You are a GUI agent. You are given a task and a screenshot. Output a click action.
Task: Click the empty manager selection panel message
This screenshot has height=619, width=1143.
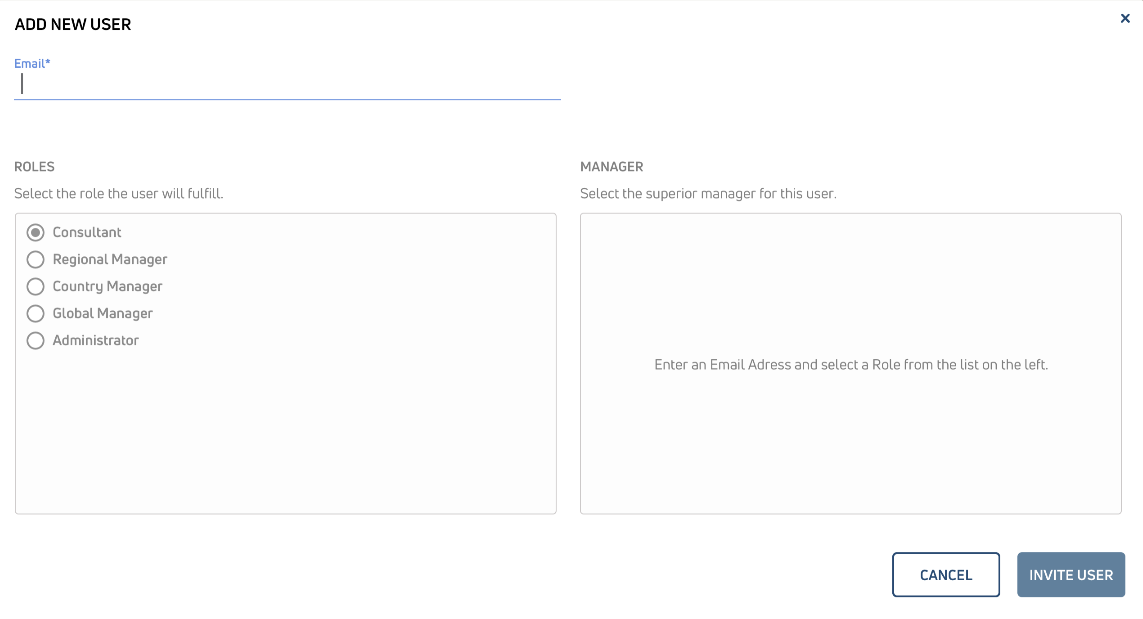point(851,365)
